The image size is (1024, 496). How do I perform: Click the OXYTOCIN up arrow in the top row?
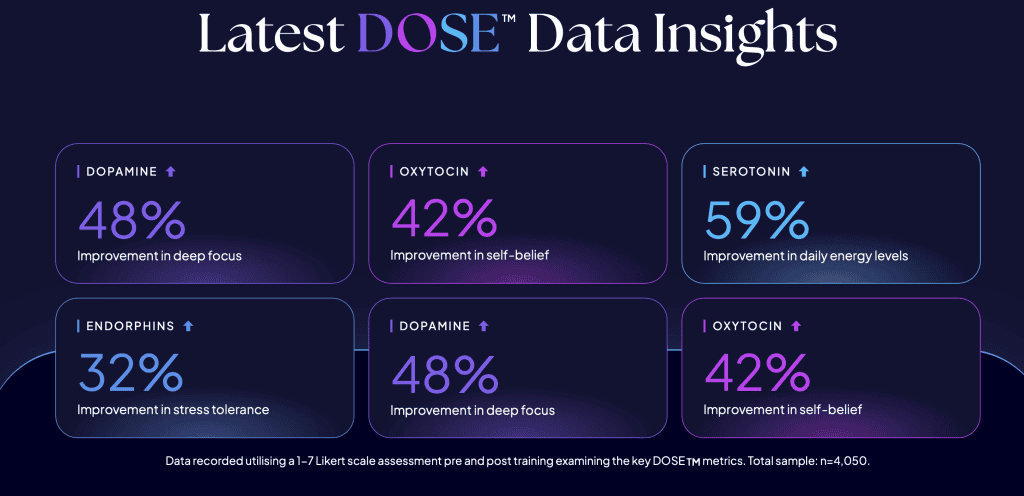(483, 172)
